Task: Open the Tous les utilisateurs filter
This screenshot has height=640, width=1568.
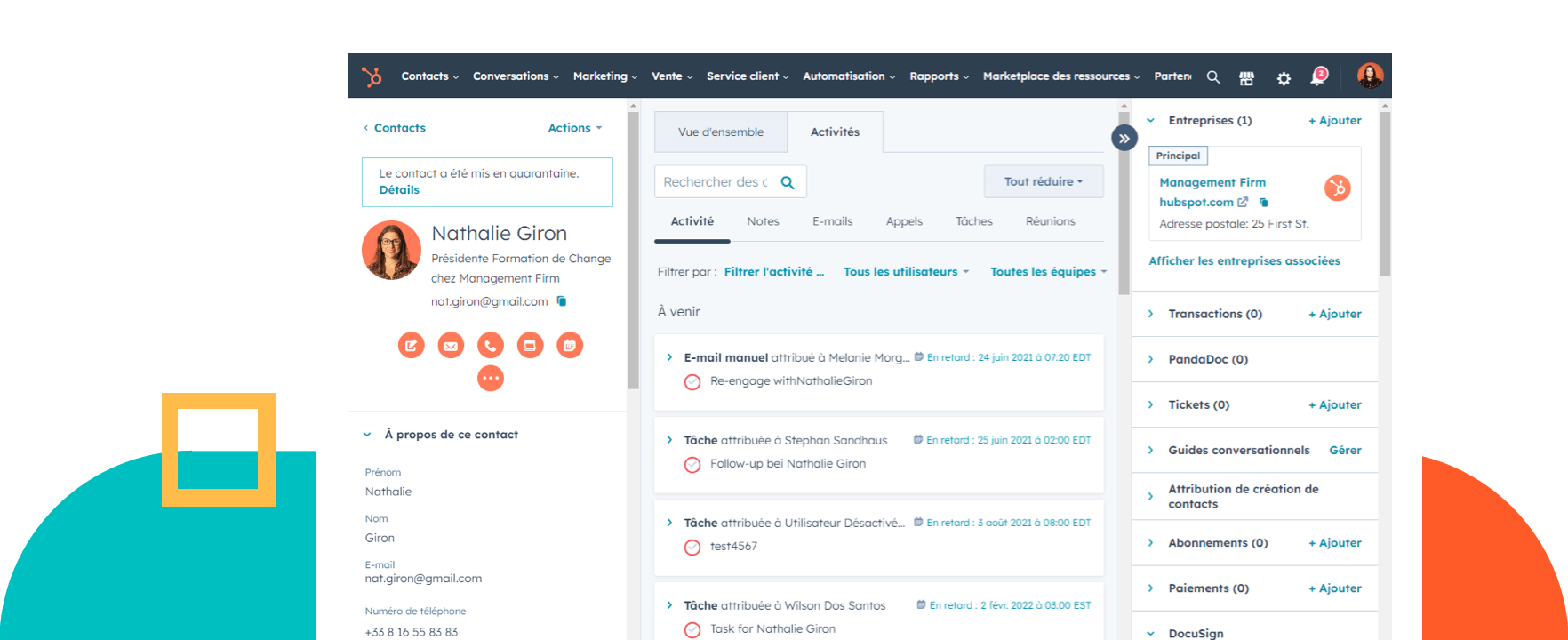Action: (x=905, y=272)
